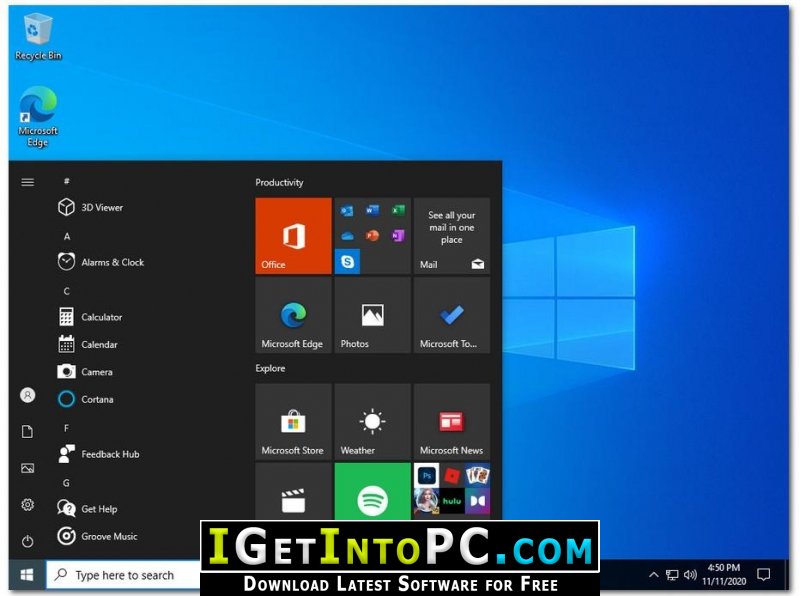Screen dimensions: 800x596
Task: Open the Mail live tile
Action: (451, 236)
